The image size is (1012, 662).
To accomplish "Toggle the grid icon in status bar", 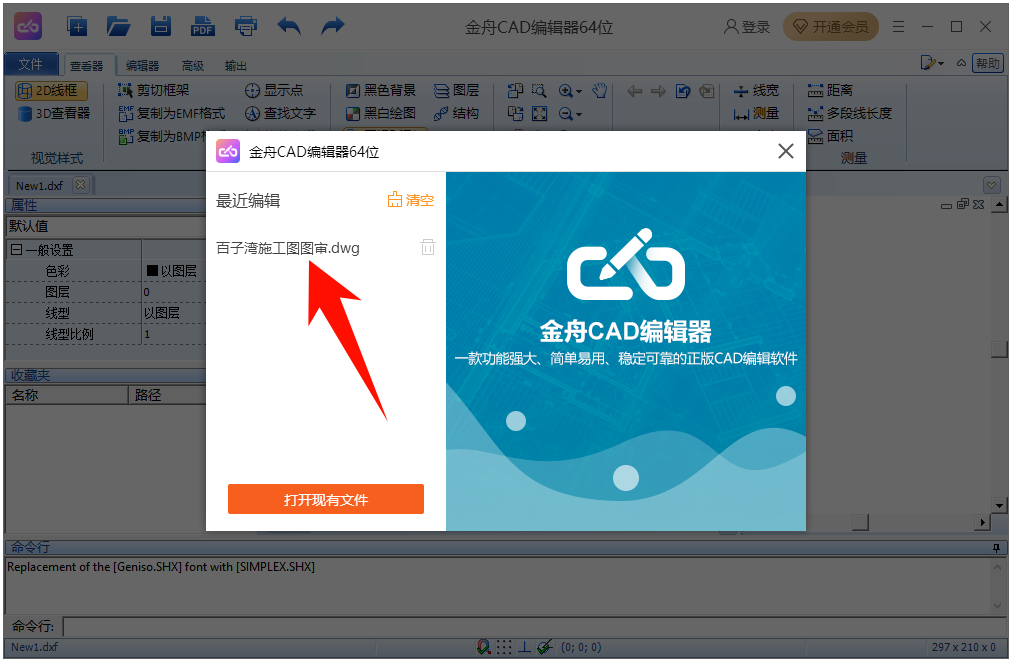I will click(505, 647).
